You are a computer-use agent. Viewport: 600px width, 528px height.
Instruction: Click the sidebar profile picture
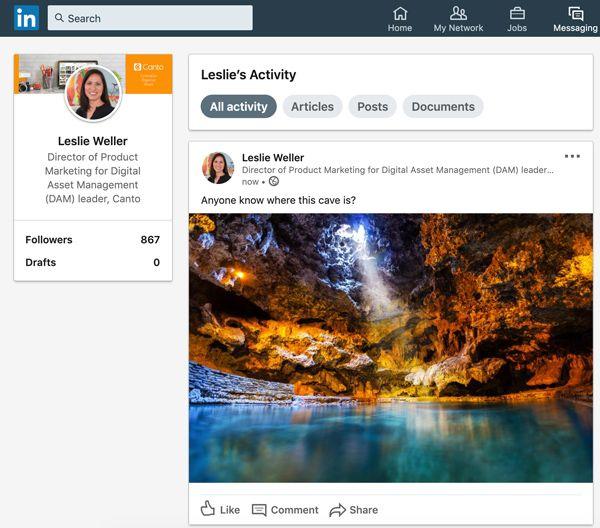pyautogui.click(x=93, y=93)
